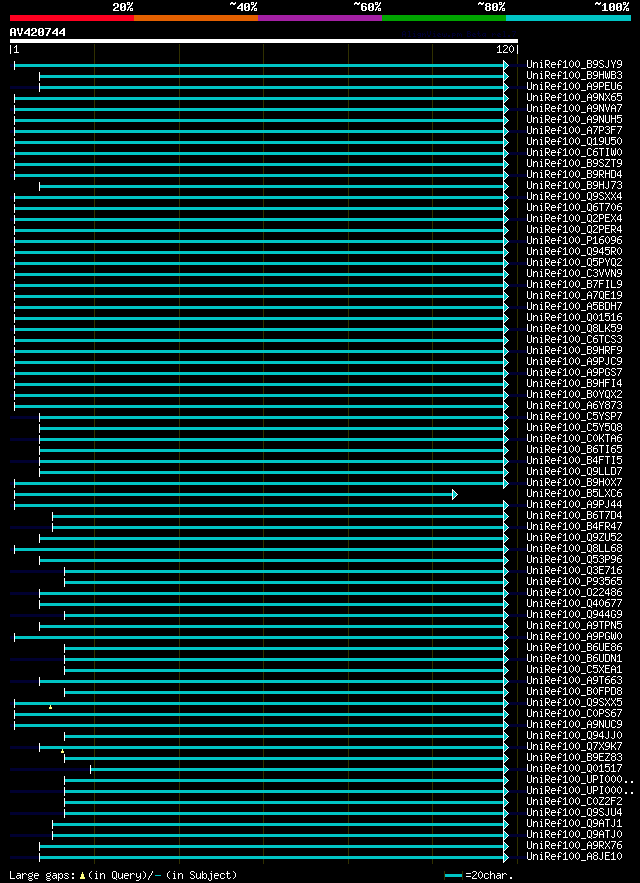
Task: Click the cyan 20char scale bar icon
Action: pos(454,875)
